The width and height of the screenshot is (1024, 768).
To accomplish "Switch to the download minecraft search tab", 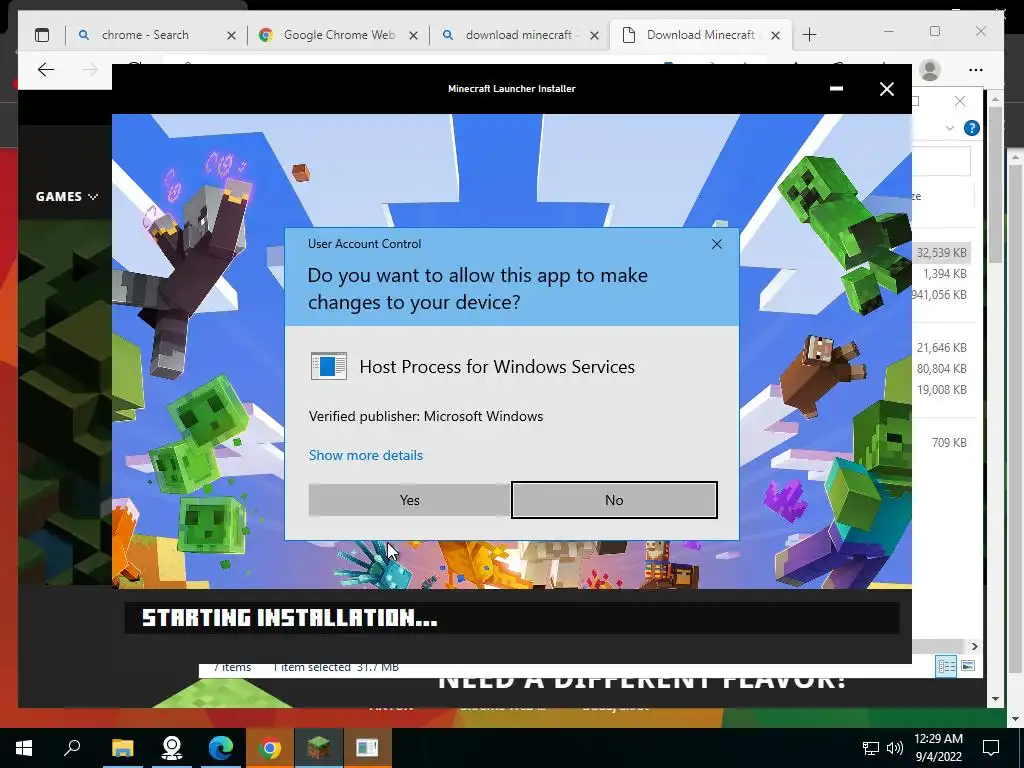I will coord(519,35).
